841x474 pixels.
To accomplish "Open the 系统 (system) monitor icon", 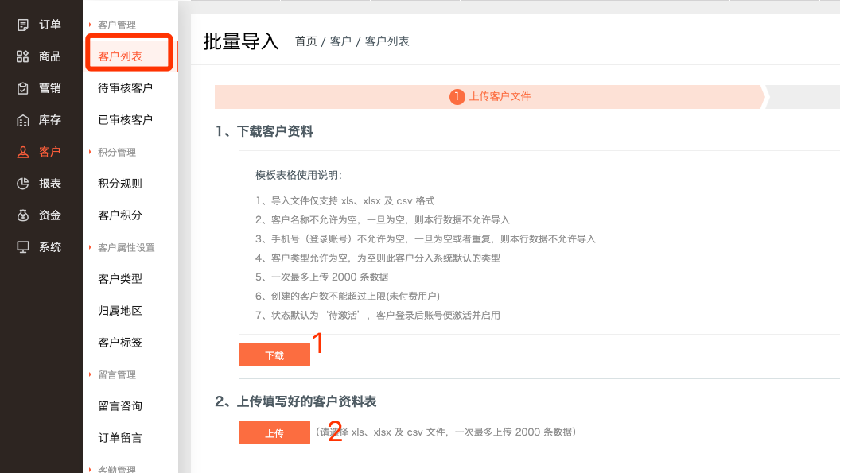I will (x=23, y=247).
